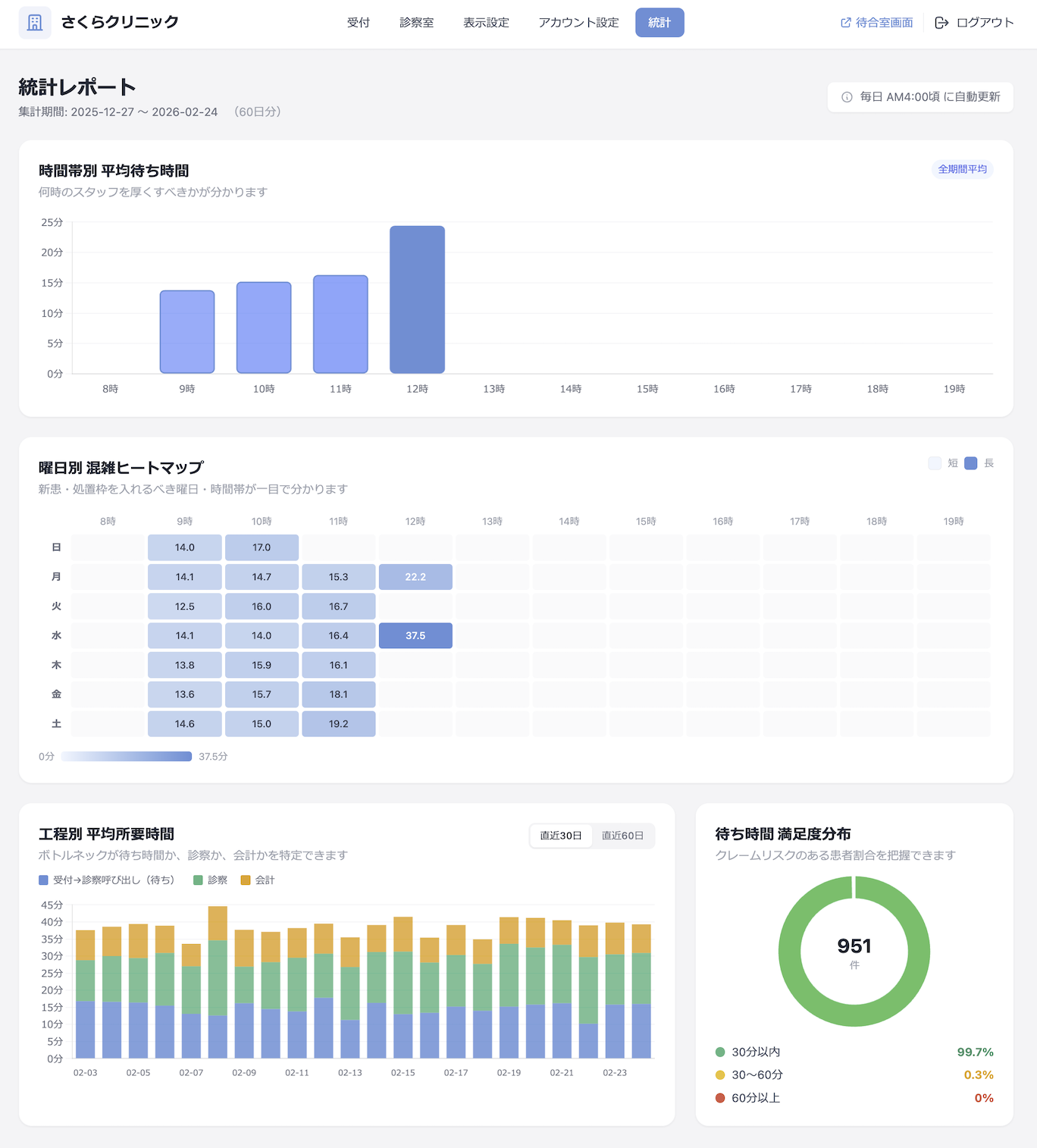Image resolution: width=1037 pixels, height=1148 pixels.
Task: Go to the 表示設定 tab
Action: [486, 23]
